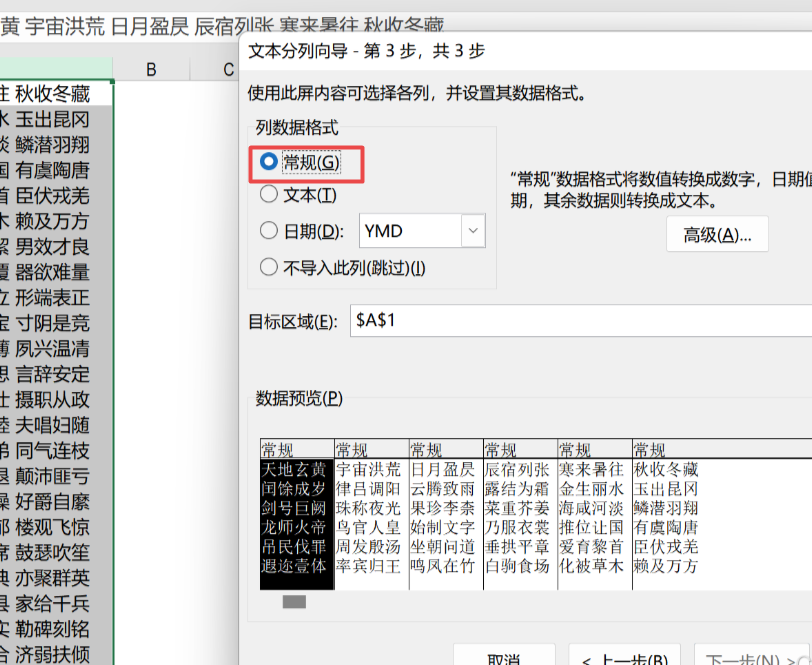Image resolution: width=812 pixels, height=665 pixels.
Task: Select the 常规 radio button
Action: tap(268, 162)
